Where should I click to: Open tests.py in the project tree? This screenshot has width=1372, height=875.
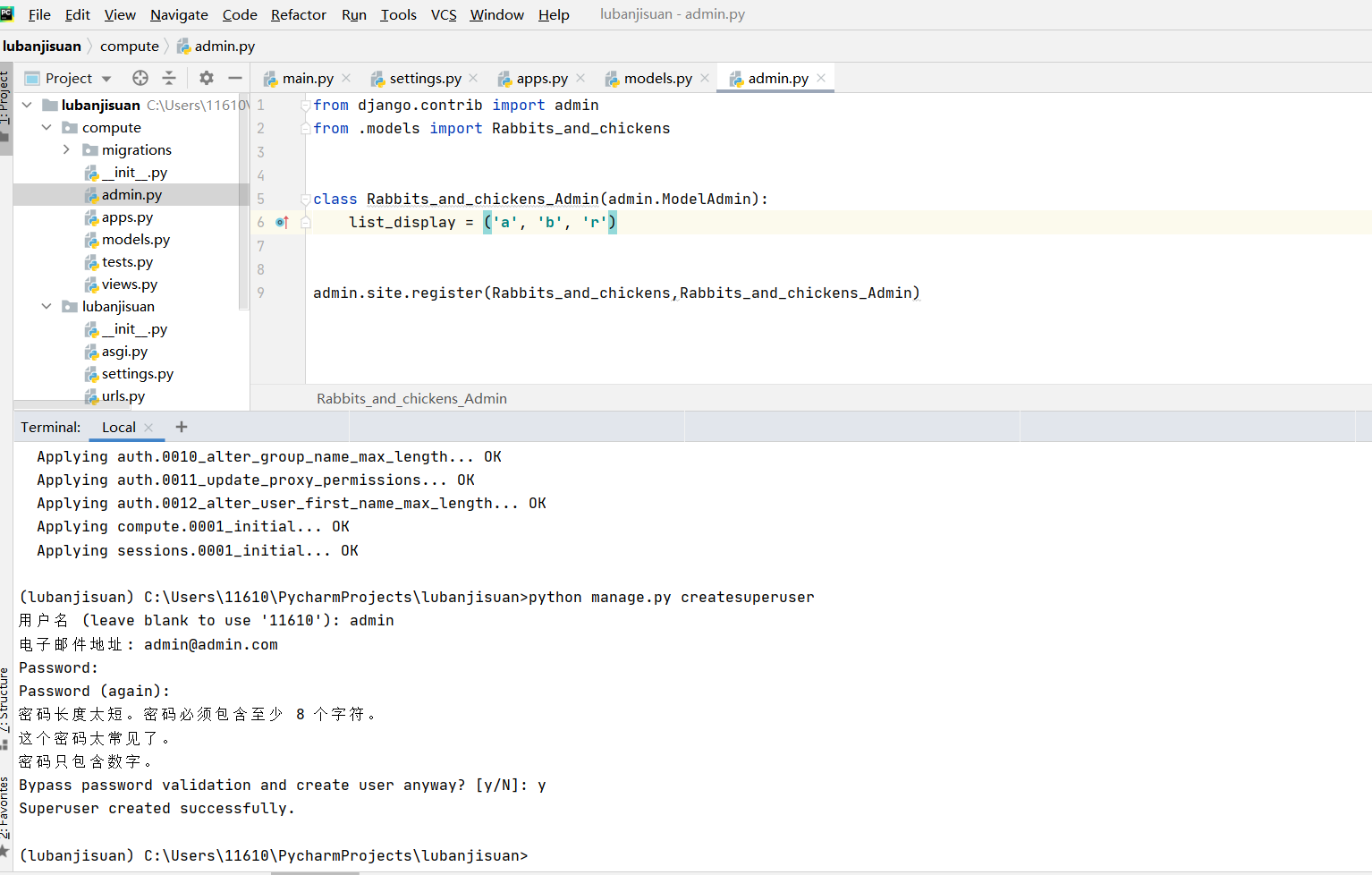click(x=127, y=261)
